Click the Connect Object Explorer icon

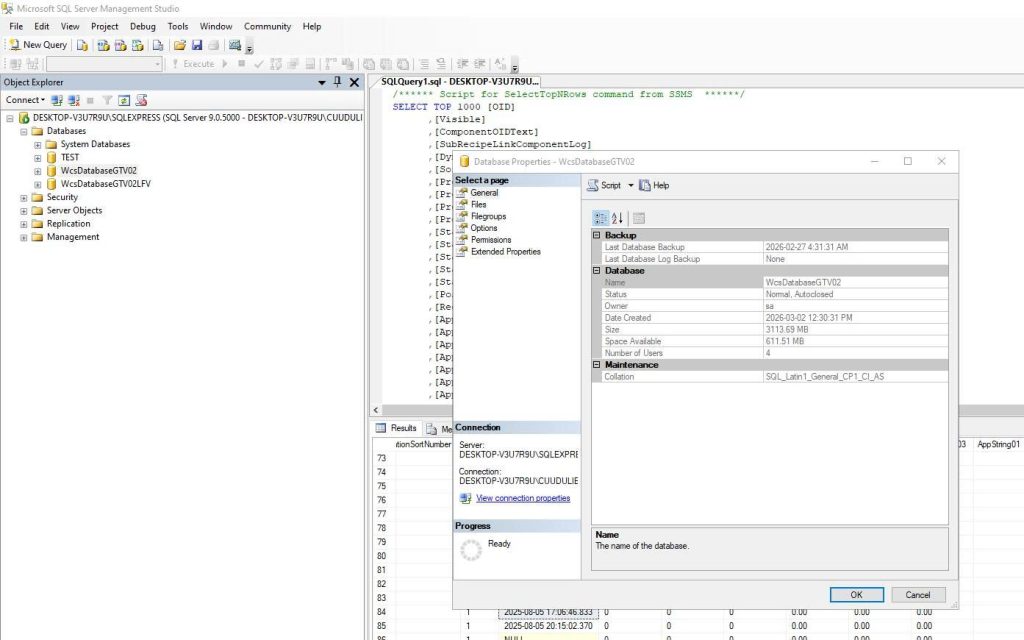[57, 100]
